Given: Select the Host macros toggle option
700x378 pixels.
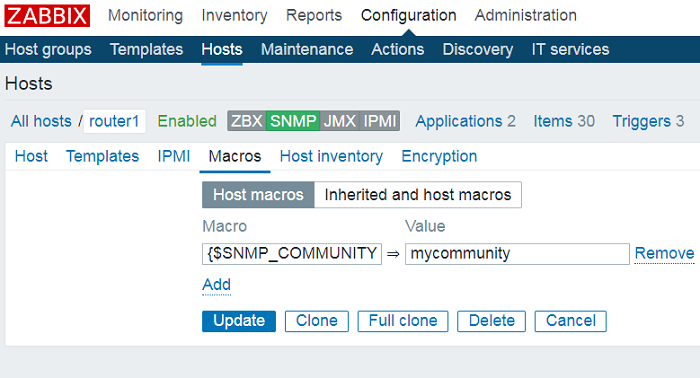Looking at the screenshot, I should pos(258,195).
